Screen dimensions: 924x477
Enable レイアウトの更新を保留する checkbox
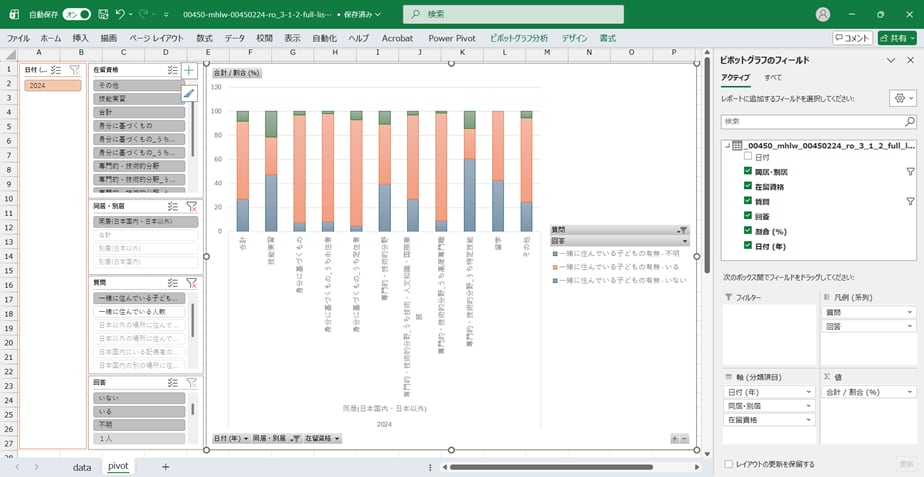point(727,464)
